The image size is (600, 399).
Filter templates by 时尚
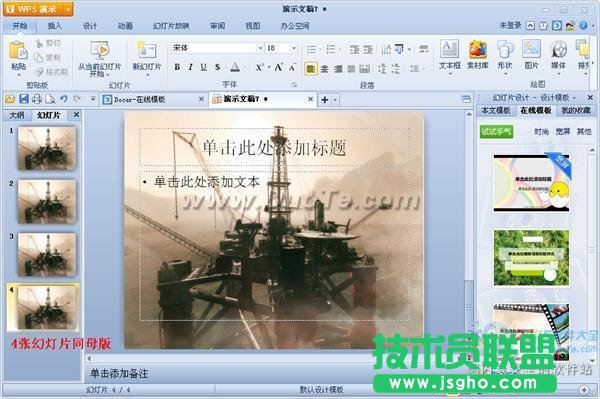541,132
